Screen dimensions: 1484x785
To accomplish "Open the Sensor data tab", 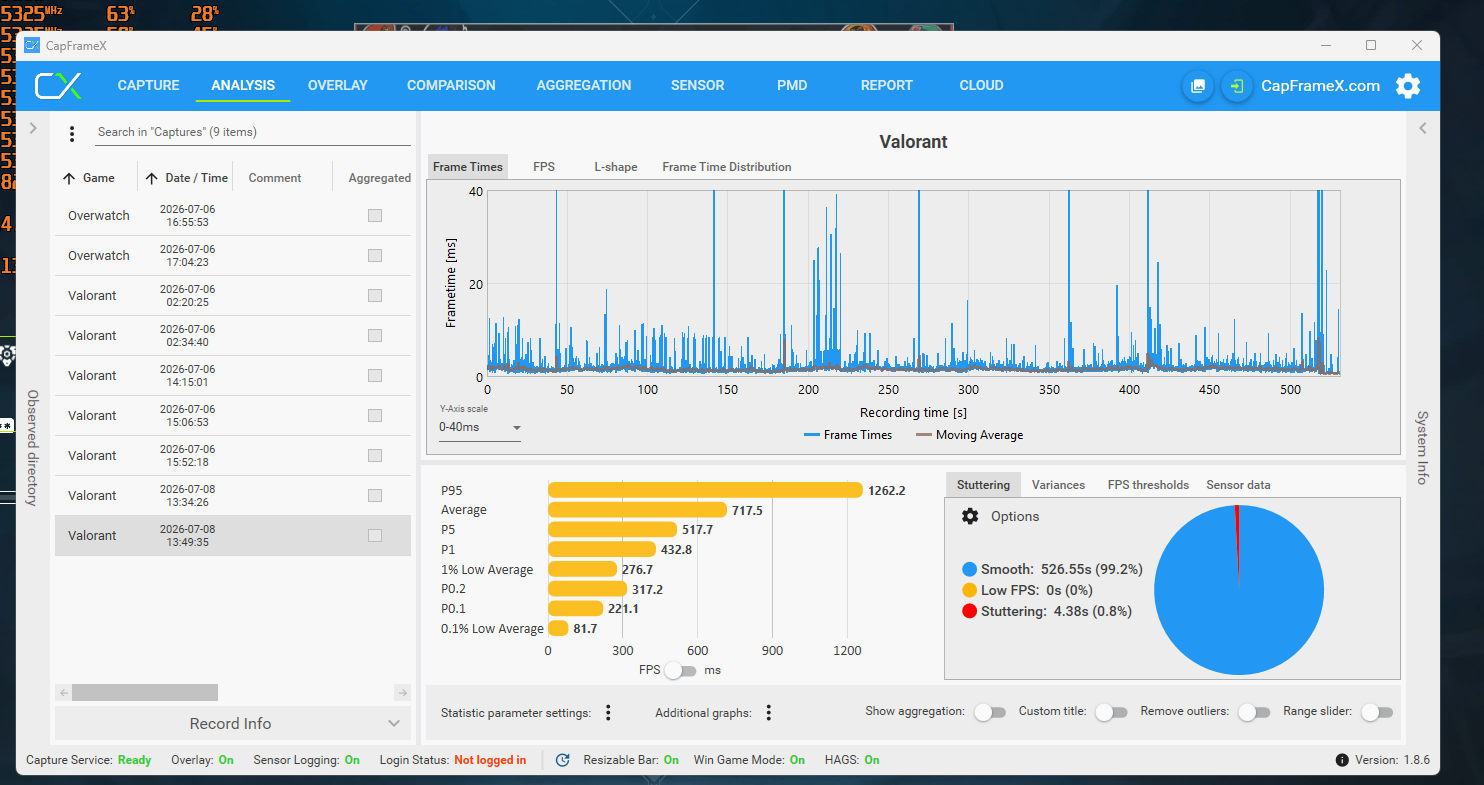I will tap(1238, 485).
